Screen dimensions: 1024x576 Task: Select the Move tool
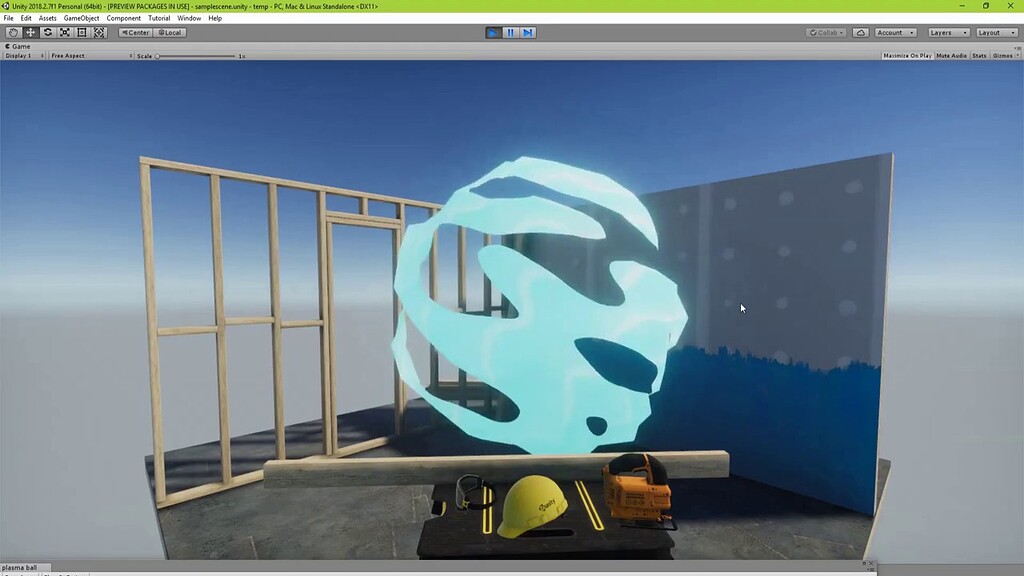coord(30,32)
